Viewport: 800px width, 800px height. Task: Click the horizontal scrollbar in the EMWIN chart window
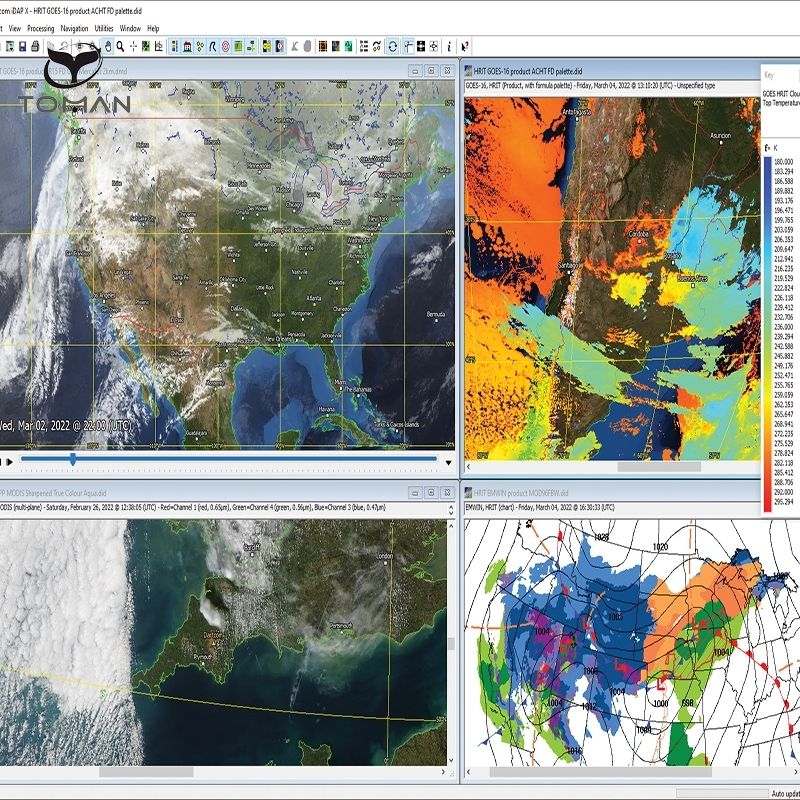(x=601, y=772)
